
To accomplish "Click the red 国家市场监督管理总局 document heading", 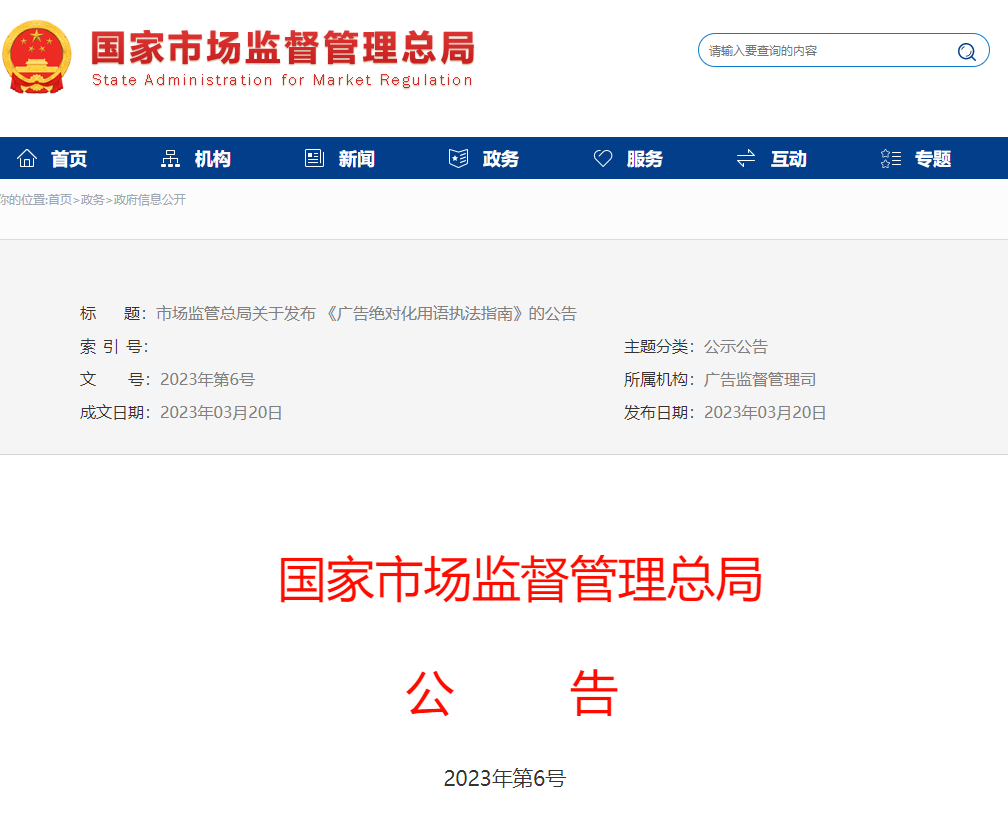I will (x=521, y=580).
